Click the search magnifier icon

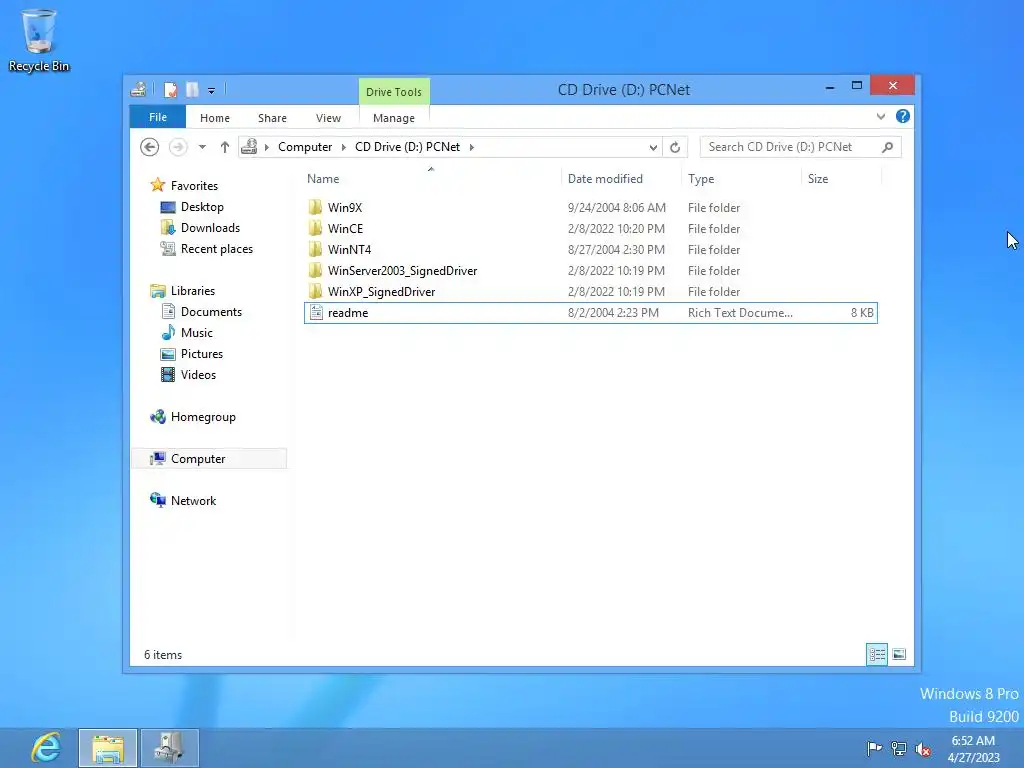pos(888,147)
